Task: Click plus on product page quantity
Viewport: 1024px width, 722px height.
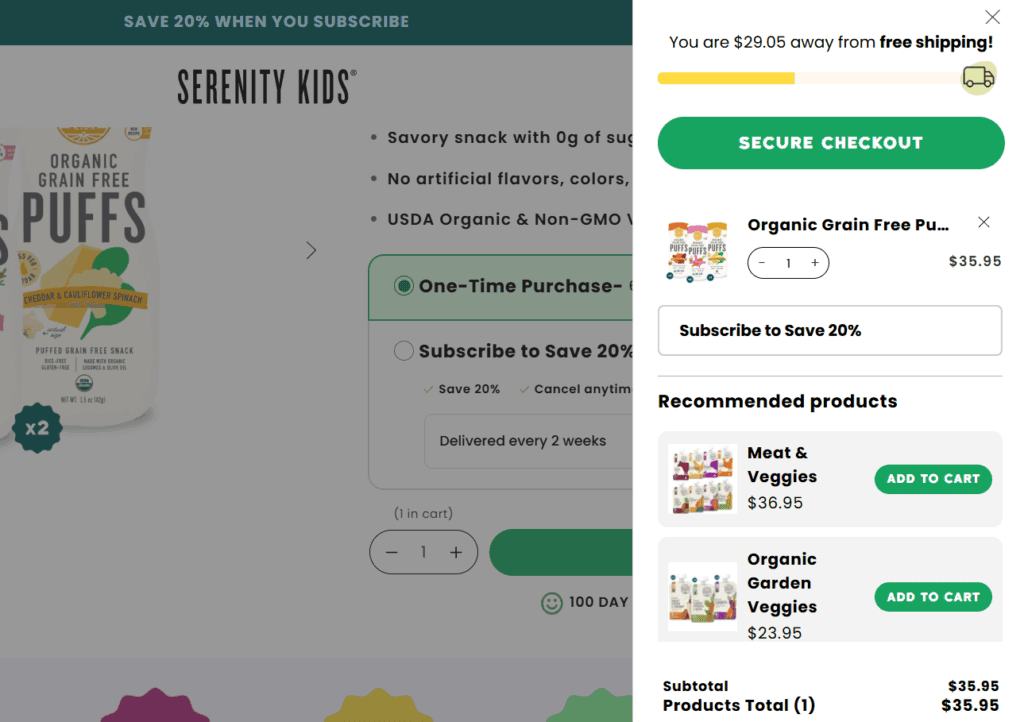Action: [x=456, y=552]
